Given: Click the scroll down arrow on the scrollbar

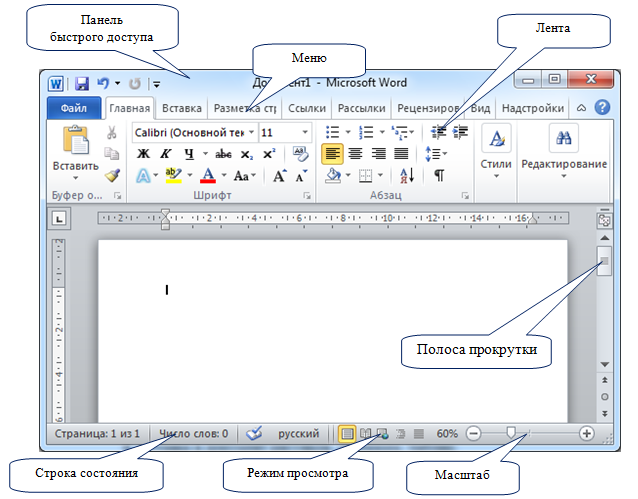Looking at the screenshot, I should click(605, 364).
